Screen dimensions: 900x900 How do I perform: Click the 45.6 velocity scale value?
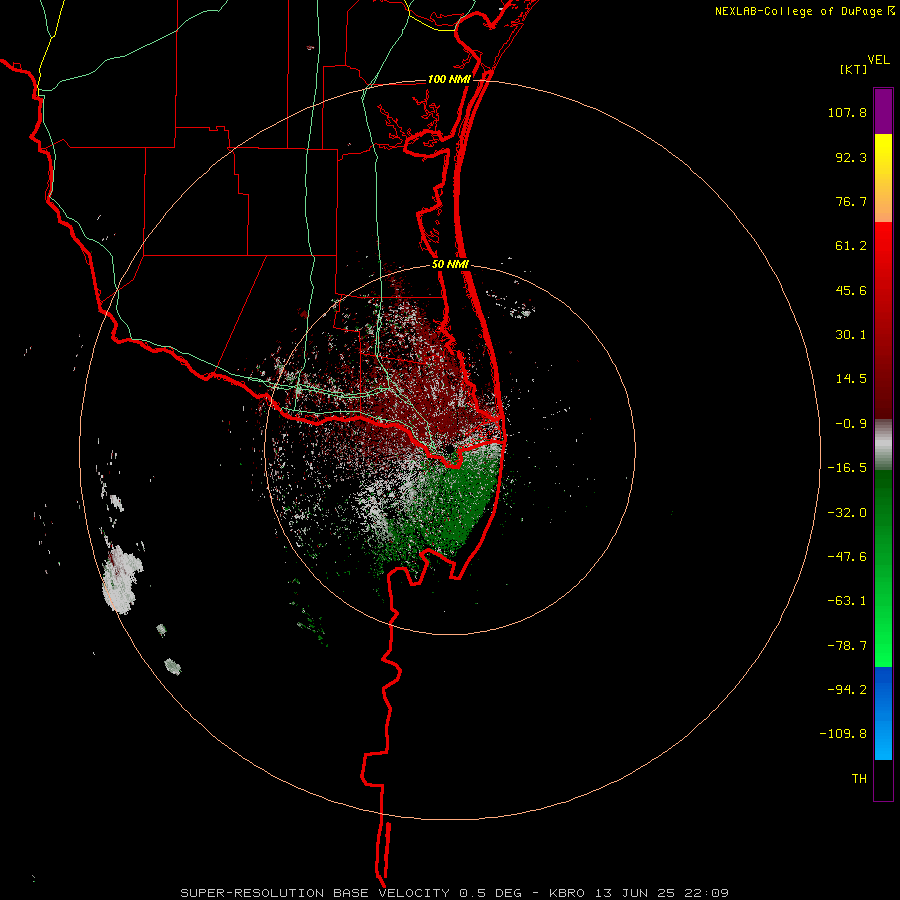pyautogui.click(x=851, y=290)
